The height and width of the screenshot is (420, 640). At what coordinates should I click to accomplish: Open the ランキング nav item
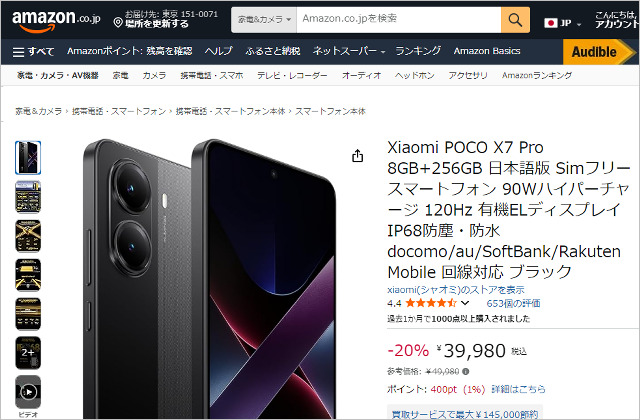[x=418, y=51]
